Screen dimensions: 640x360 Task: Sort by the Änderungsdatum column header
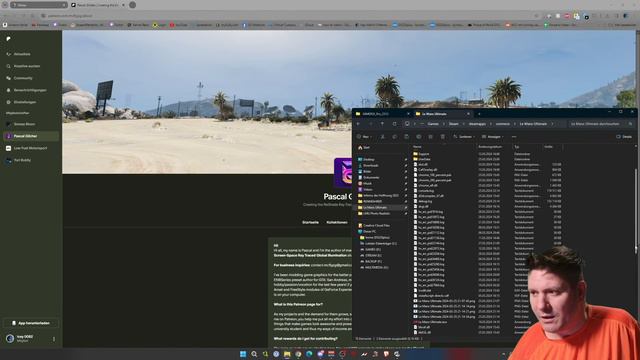coord(490,147)
